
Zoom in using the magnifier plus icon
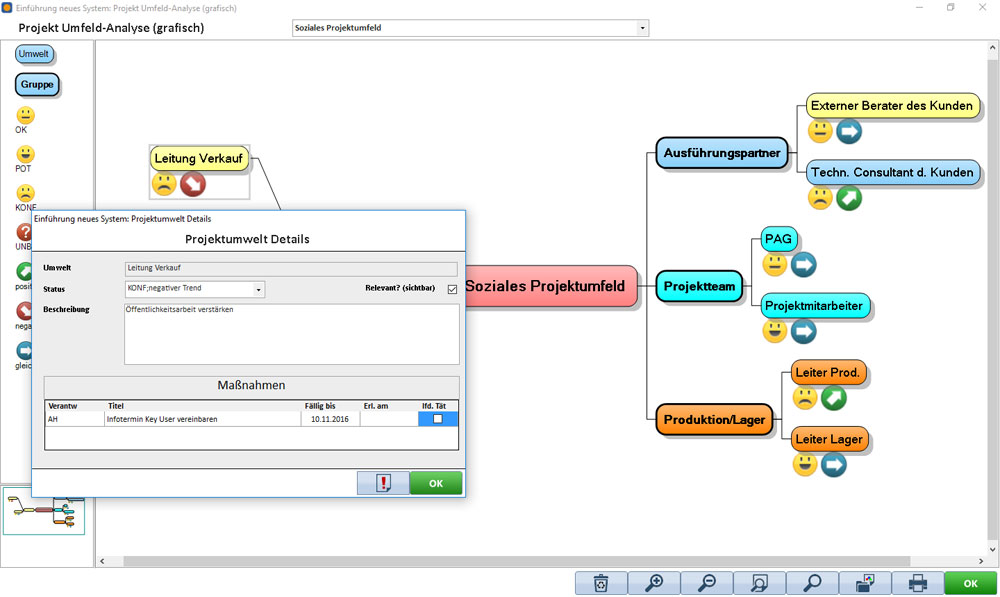tap(654, 582)
